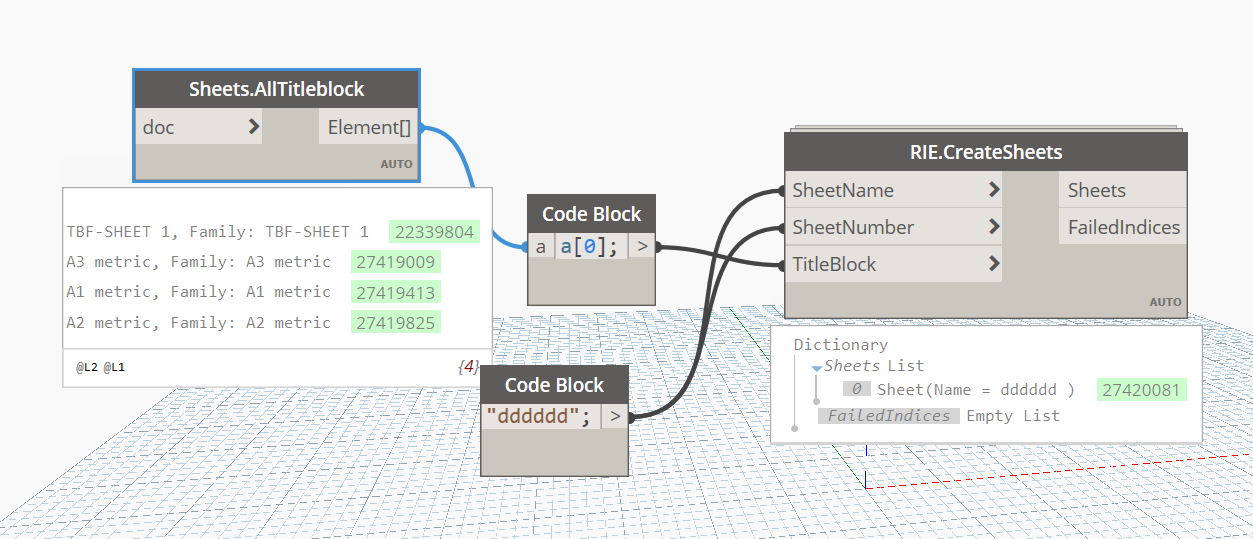This screenshot has width=1253, height=539.
Task: Click created sheet ID 27420081
Action: tap(1141, 390)
